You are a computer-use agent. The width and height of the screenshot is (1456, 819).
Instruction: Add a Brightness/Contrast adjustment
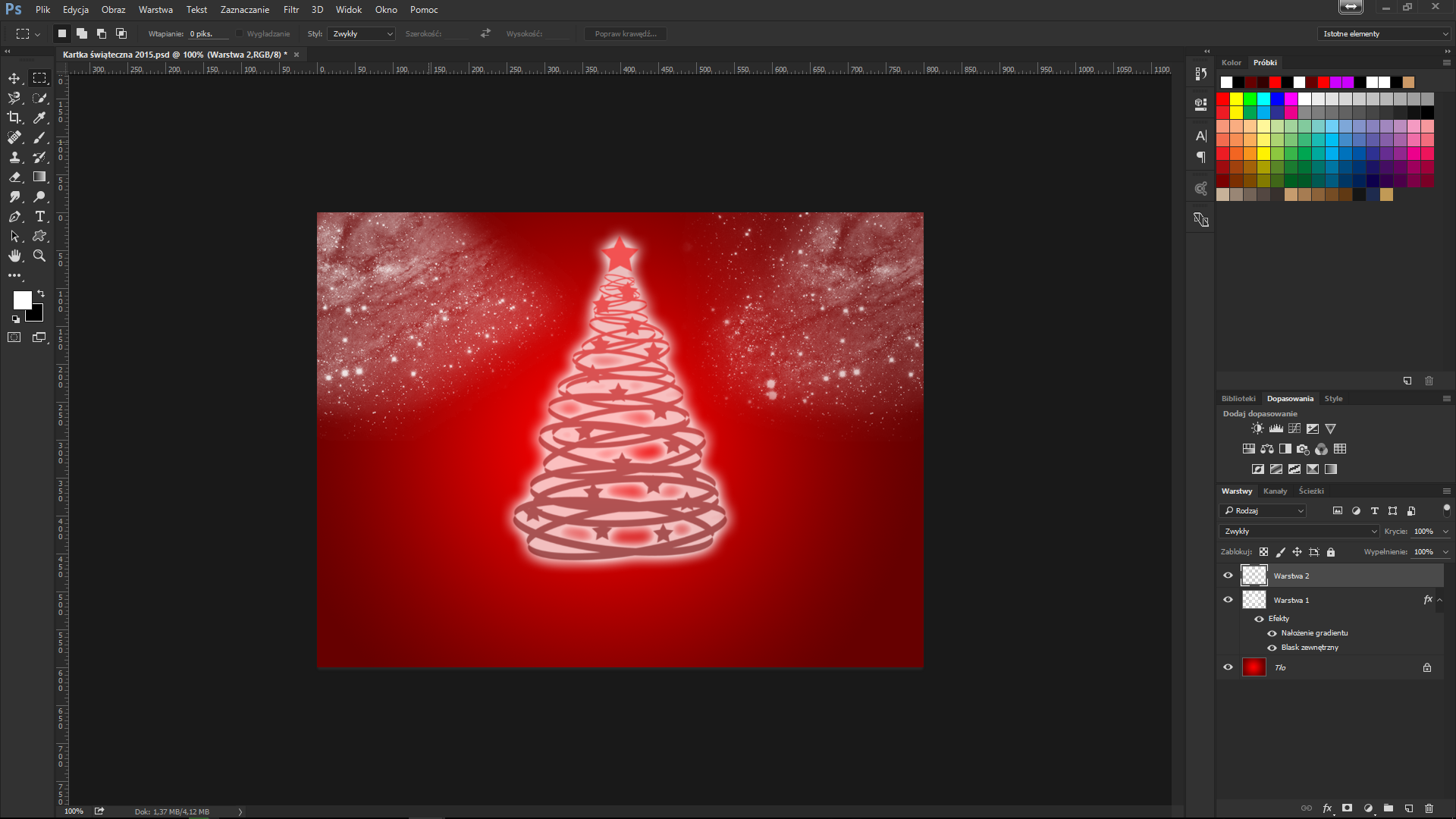coord(1257,428)
